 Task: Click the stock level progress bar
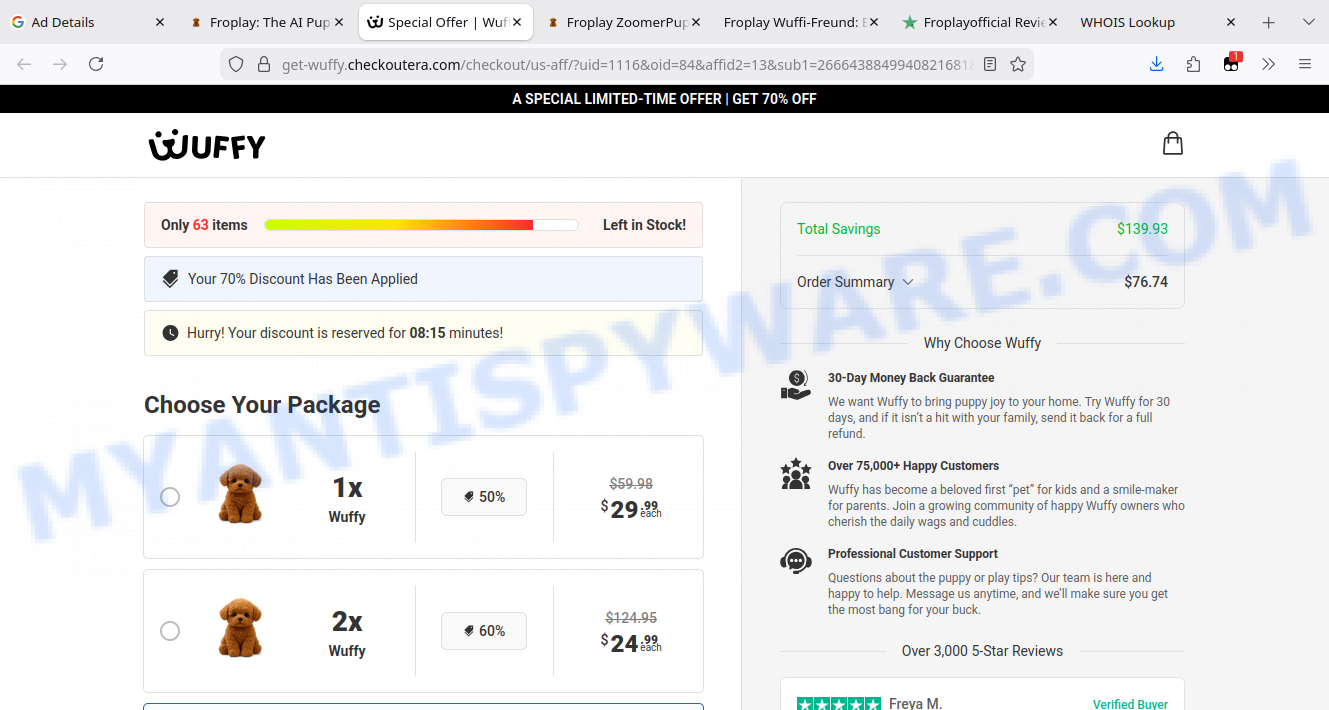coord(421,225)
